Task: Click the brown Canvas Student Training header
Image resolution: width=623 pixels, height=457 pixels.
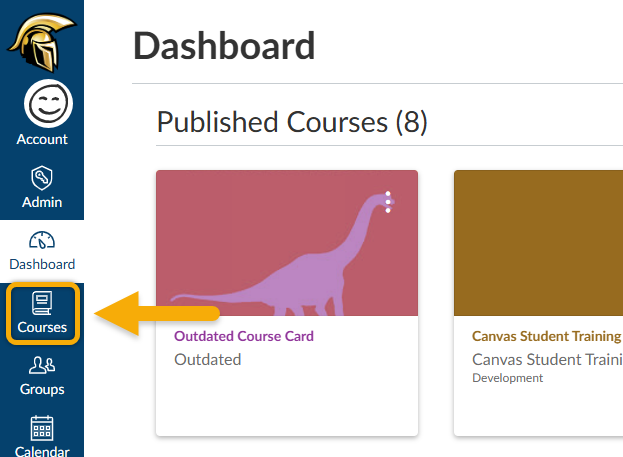Action: [x=538, y=243]
